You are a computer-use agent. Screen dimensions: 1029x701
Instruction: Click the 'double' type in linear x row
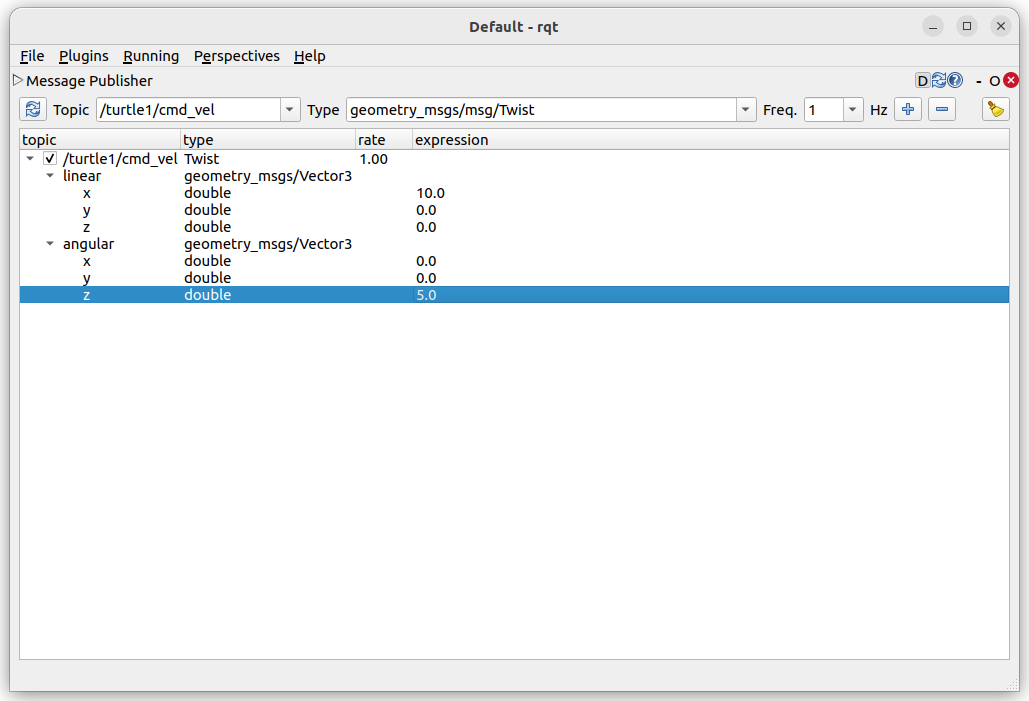[207, 193]
